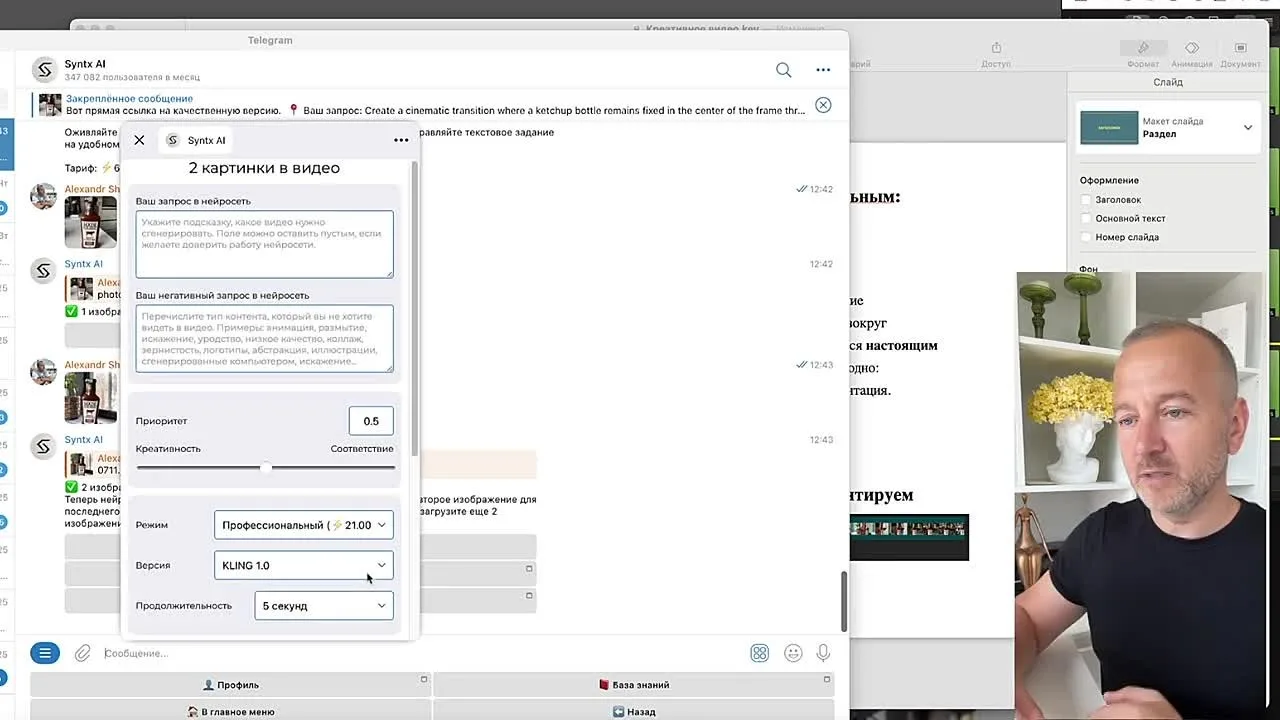The image size is (1280, 720).
Task: Click the Оформление section label in Keynote
Action: pyautogui.click(x=1109, y=181)
